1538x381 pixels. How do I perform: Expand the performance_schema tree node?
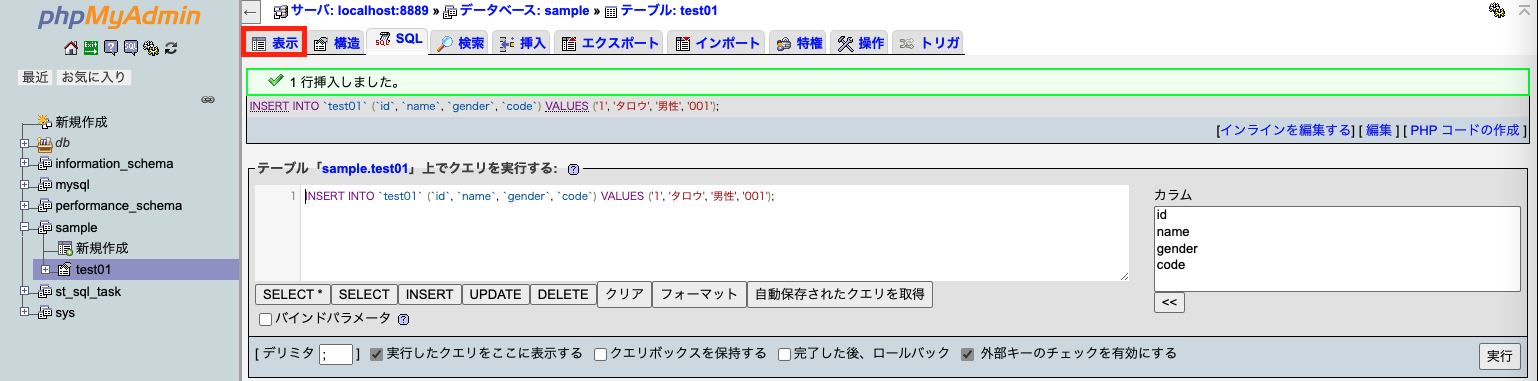pos(25,206)
